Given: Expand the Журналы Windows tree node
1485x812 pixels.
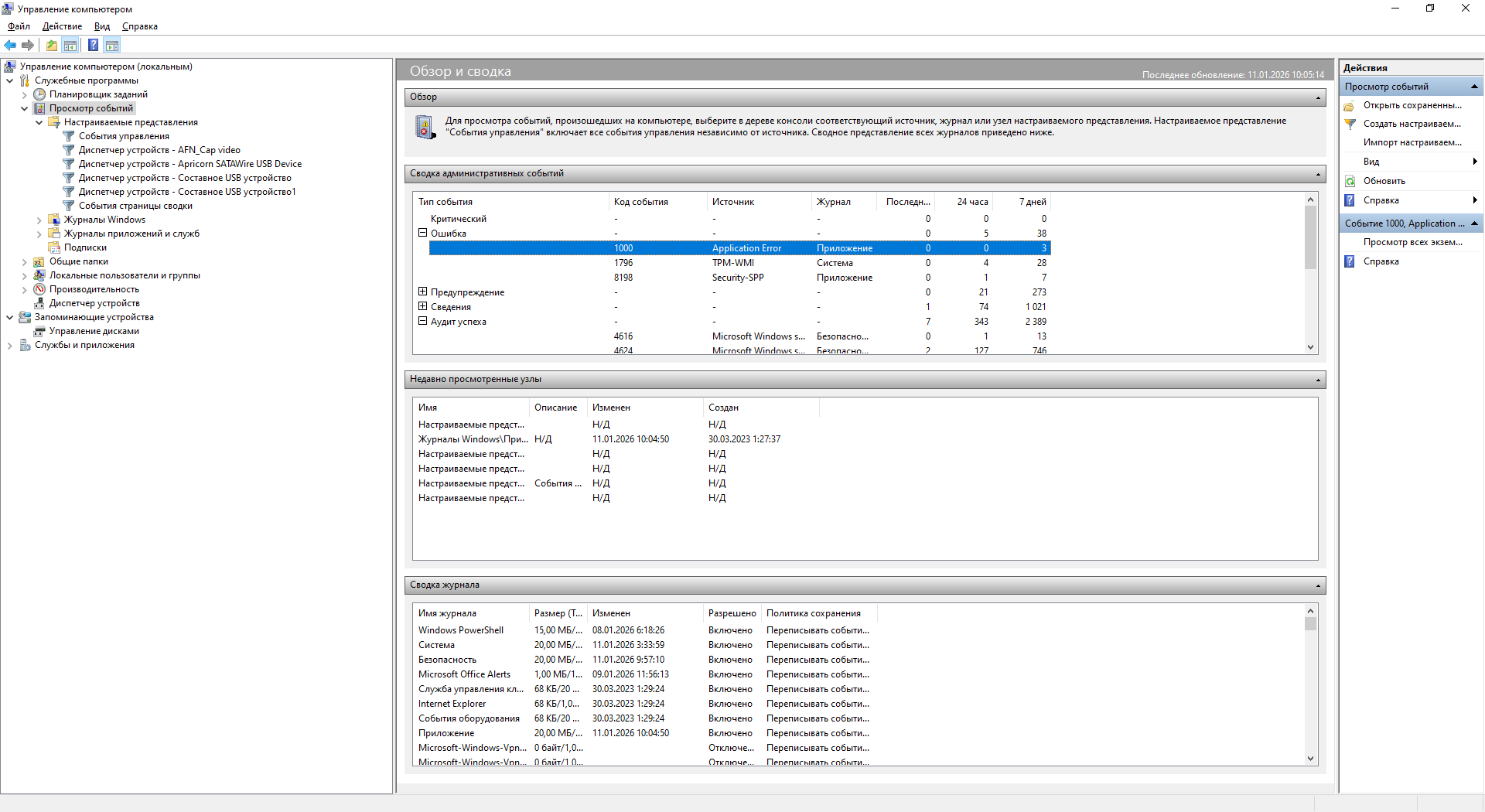Looking at the screenshot, I should (x=39, y=220).
